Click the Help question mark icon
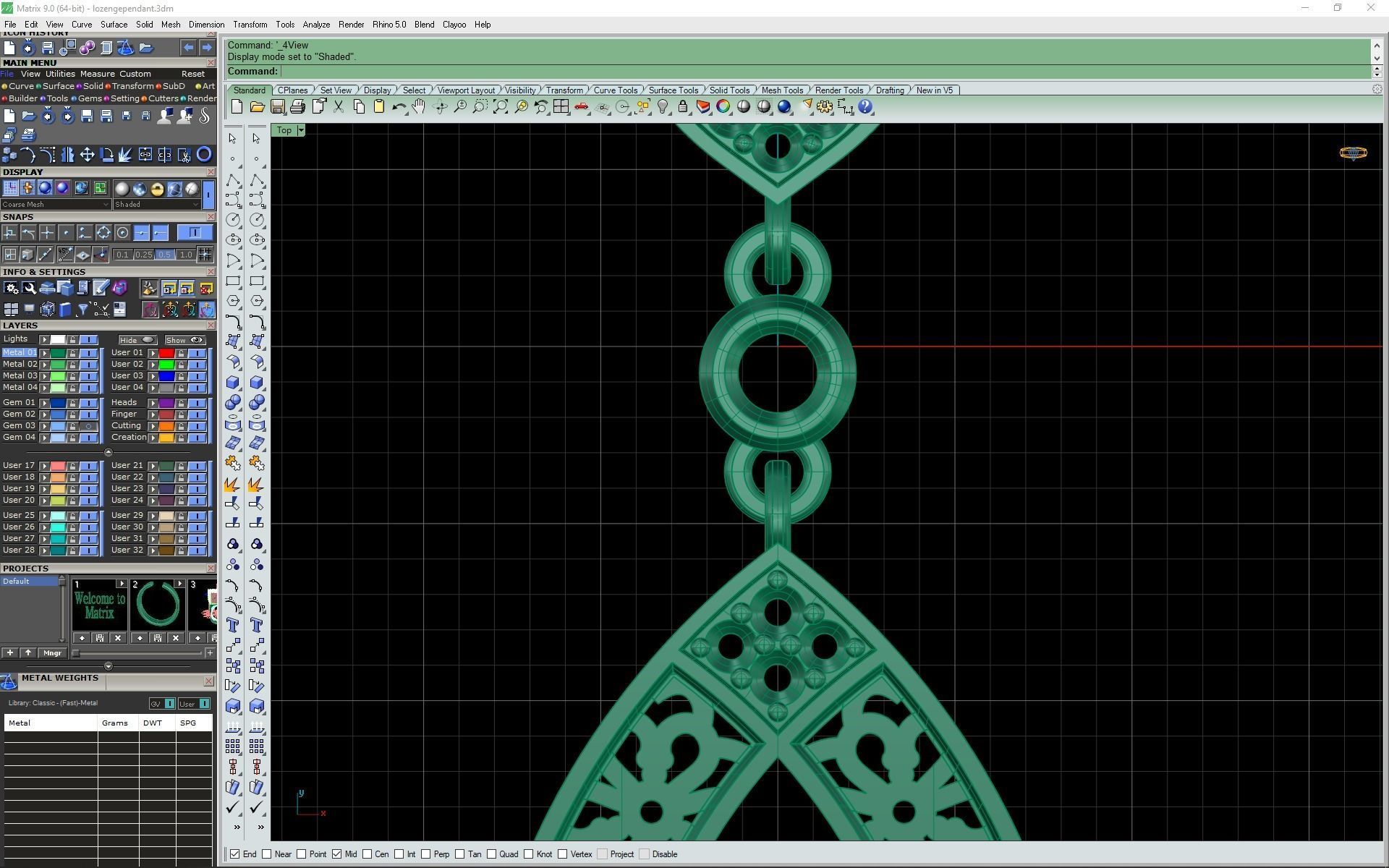The image size is (1389, 868). click(865, 107)
